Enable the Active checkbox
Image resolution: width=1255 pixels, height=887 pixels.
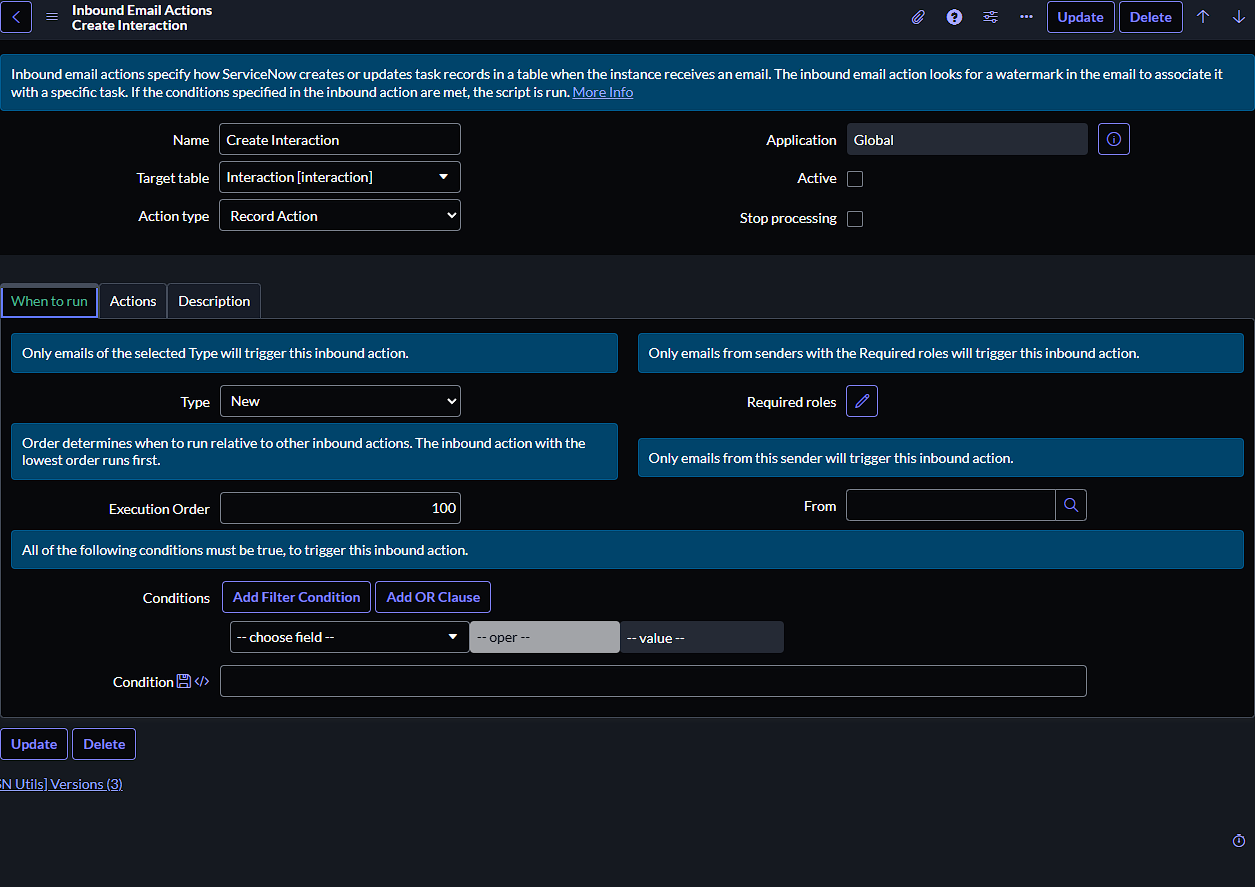tap(855, 179)
